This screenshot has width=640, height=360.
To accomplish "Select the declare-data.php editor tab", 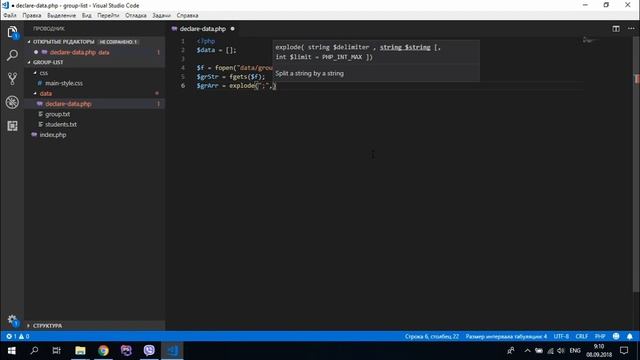I will pyautogui.click(x=202, y=29).
